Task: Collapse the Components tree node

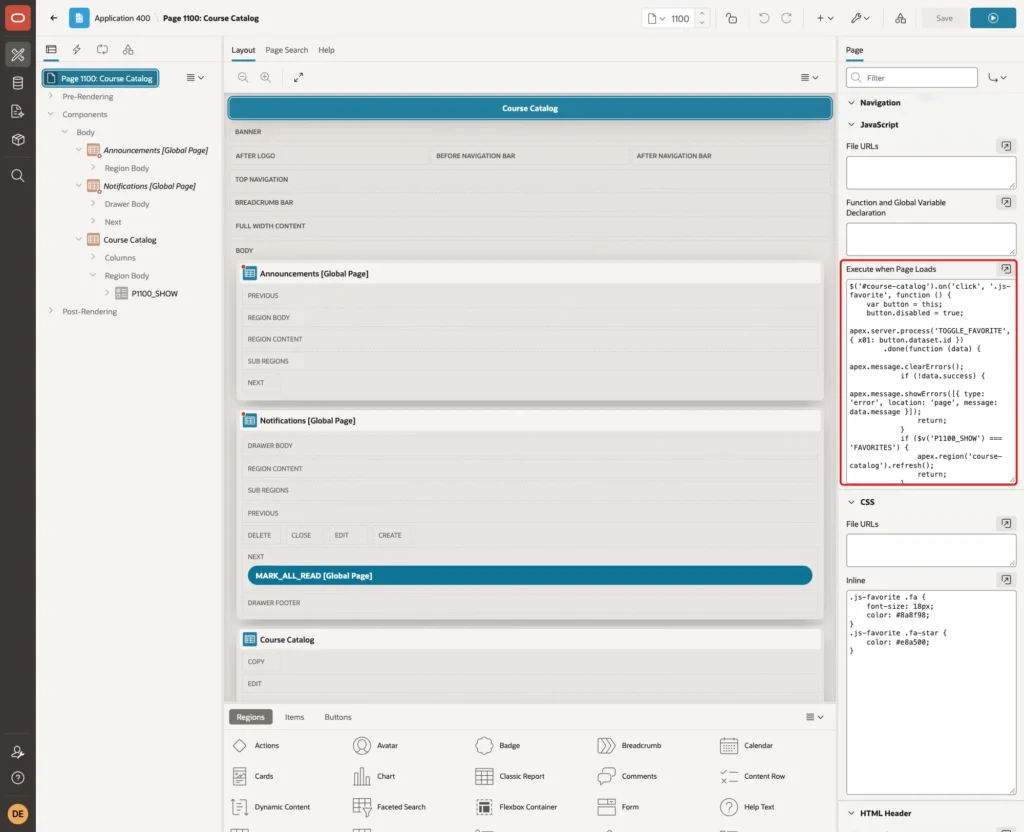Action: coord(50,114)
